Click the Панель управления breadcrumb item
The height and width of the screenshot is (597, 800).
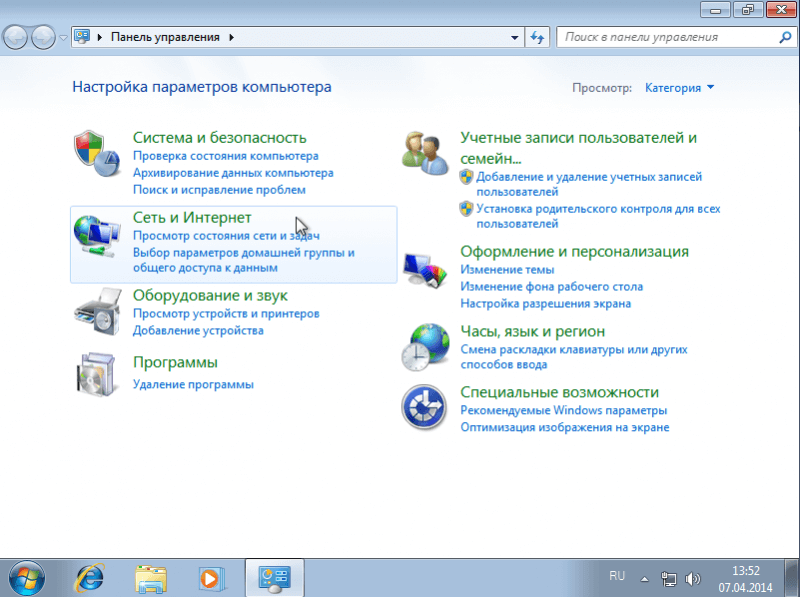tap(164, 37)
